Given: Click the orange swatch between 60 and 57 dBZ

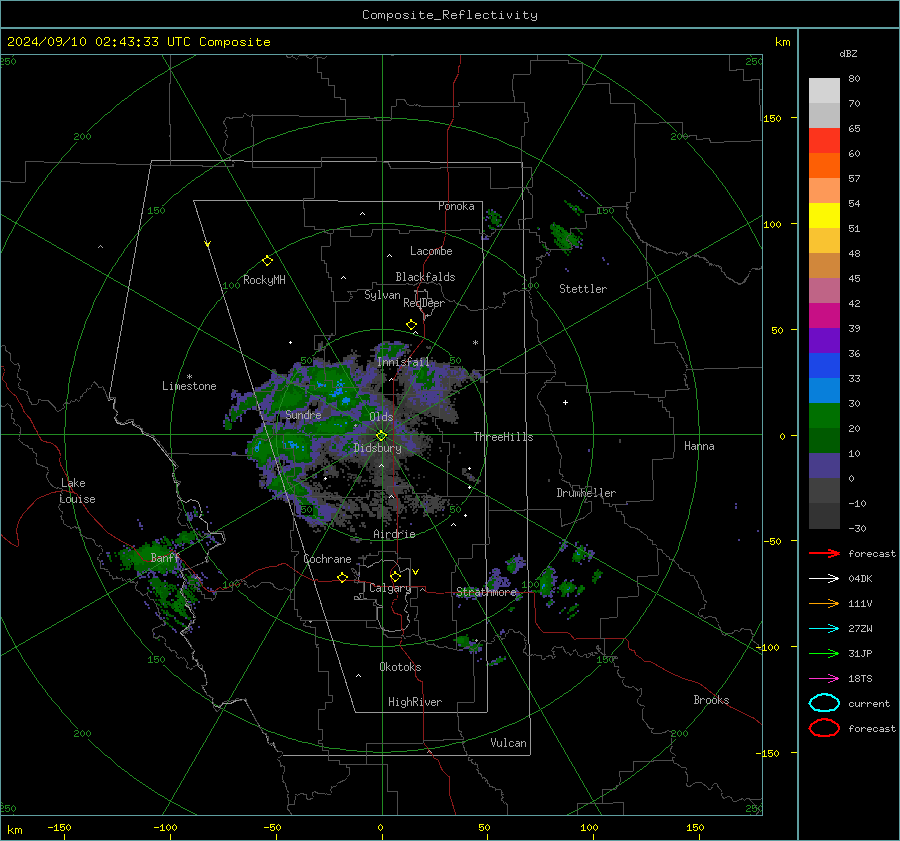Looking at the screenshot, I should pos(824,166).
